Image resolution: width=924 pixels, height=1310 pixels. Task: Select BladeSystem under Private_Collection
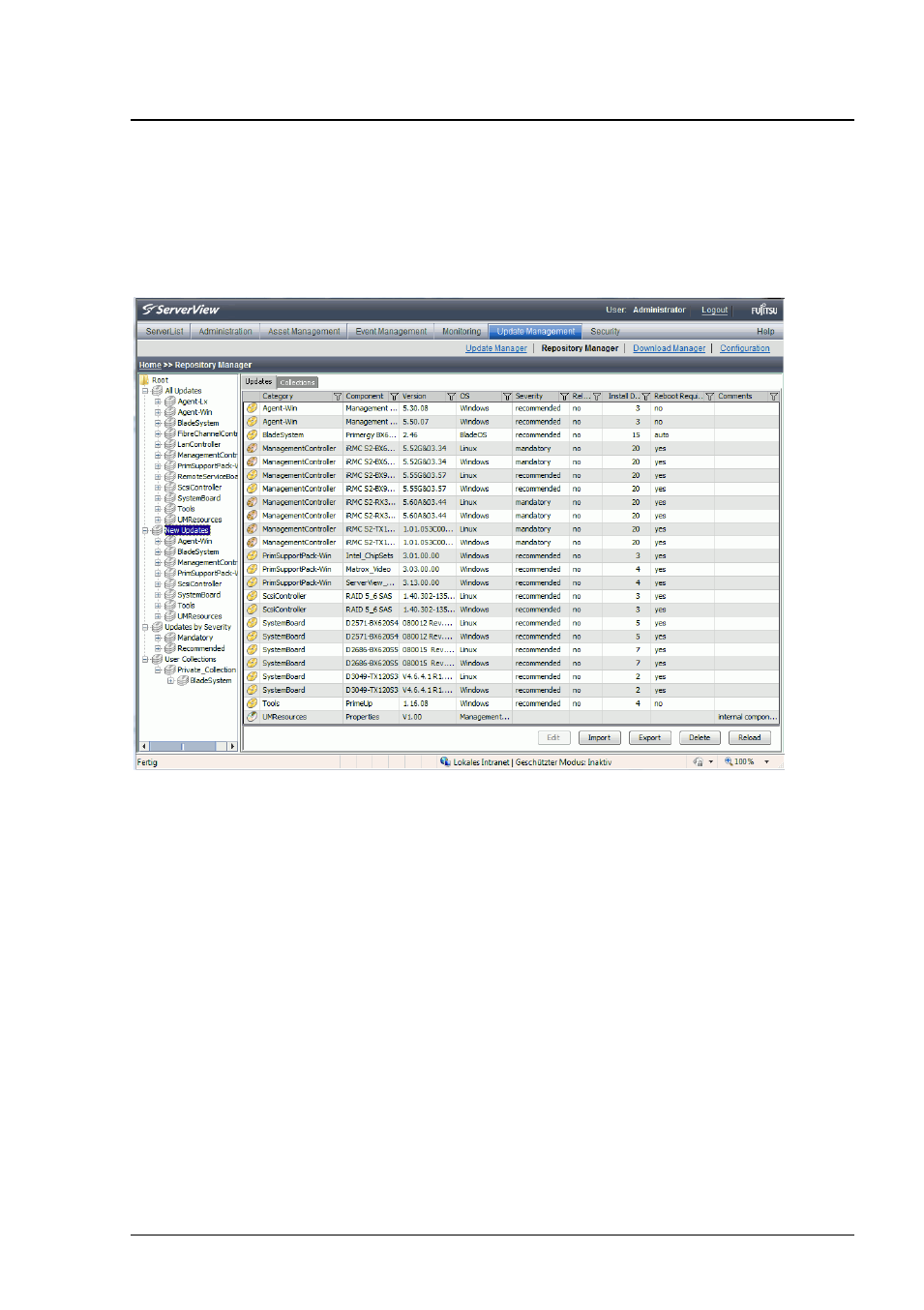pos(211,680)
